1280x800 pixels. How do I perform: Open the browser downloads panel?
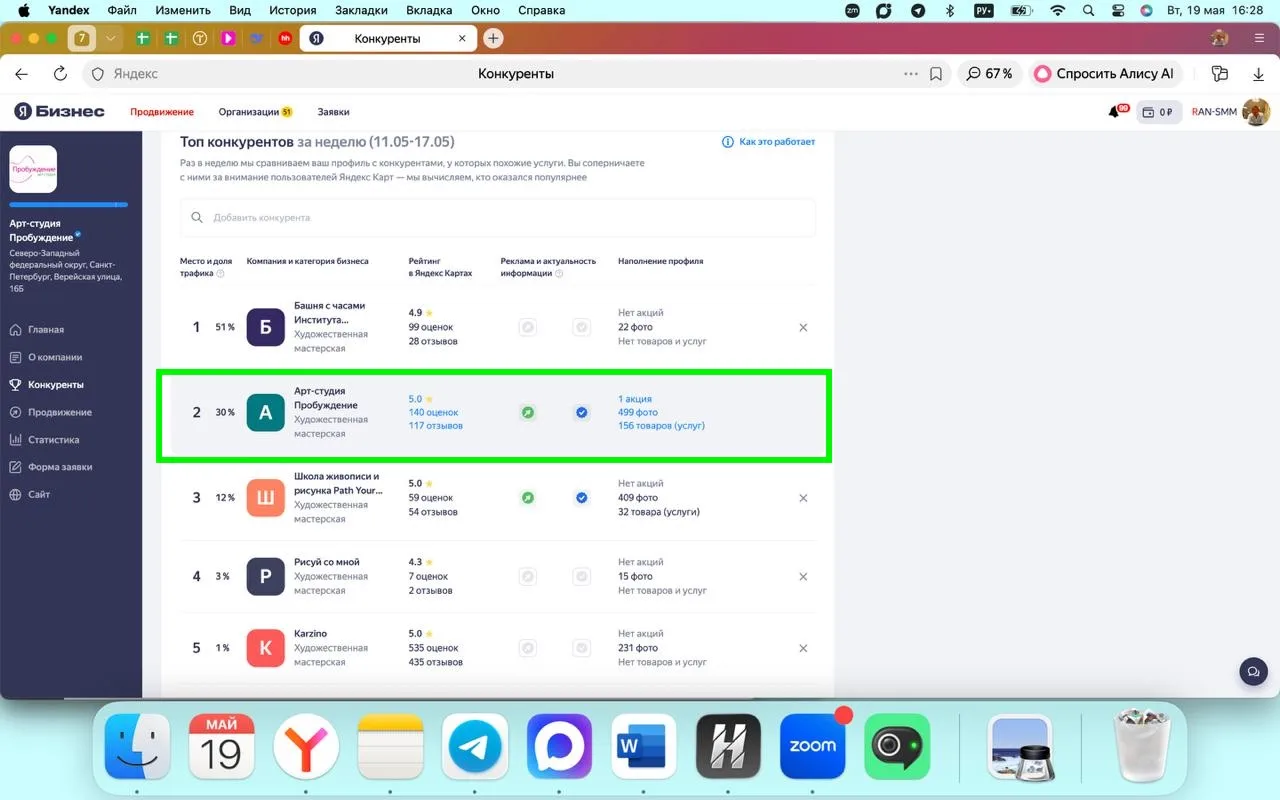click(x=1258, y=74)
